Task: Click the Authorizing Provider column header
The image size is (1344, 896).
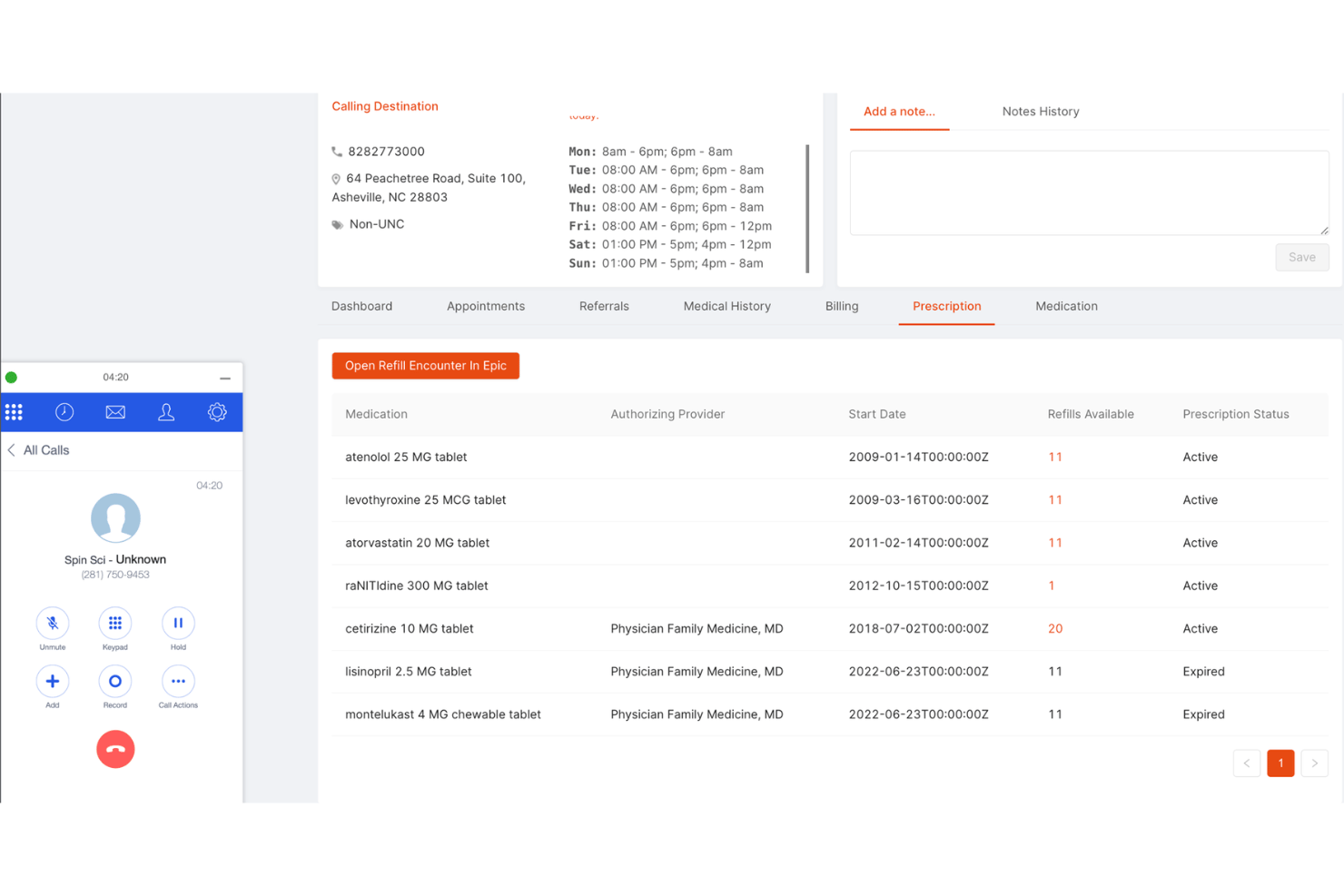Action: click(x=667, y=414)
